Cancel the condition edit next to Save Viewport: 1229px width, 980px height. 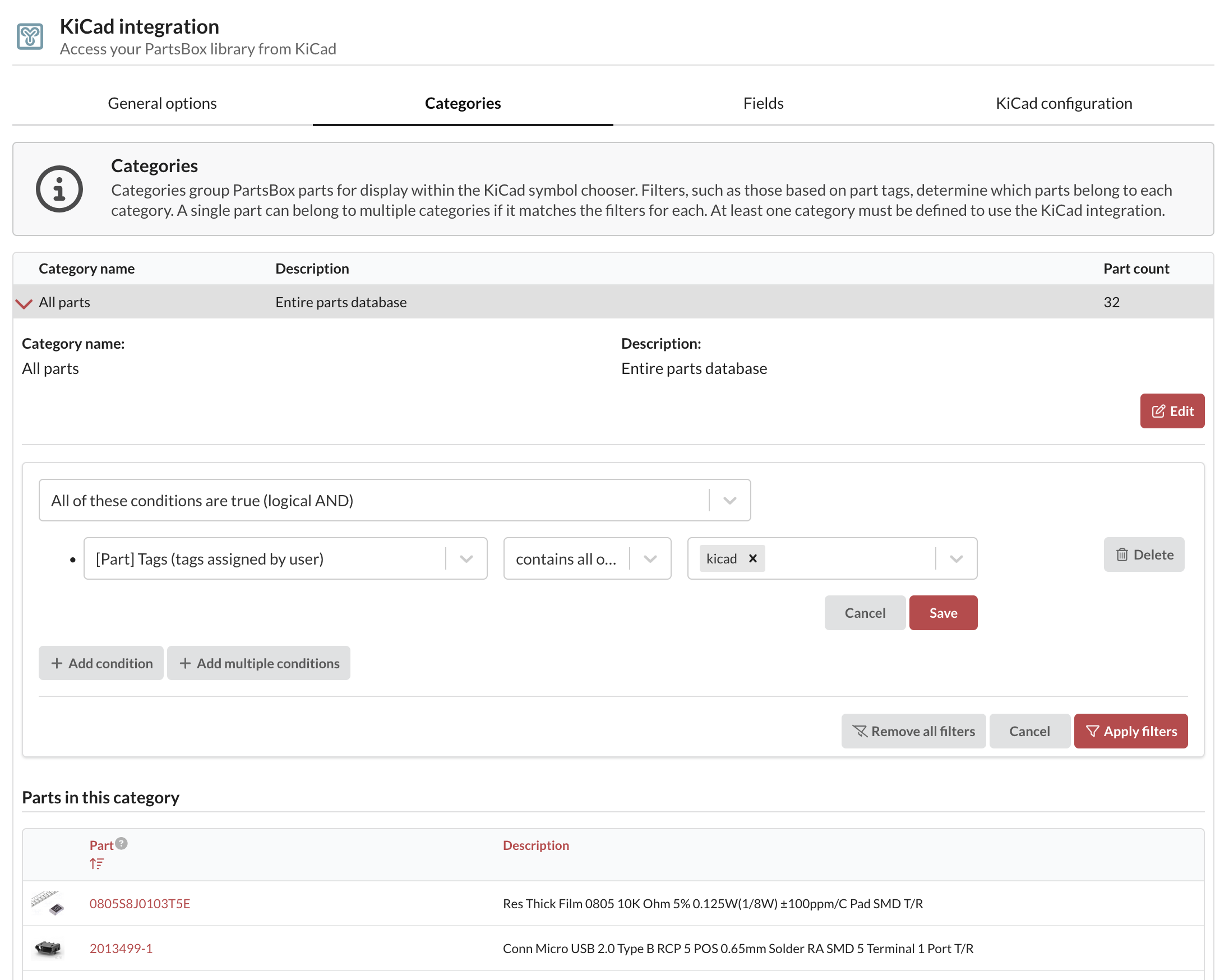point(865,613)
